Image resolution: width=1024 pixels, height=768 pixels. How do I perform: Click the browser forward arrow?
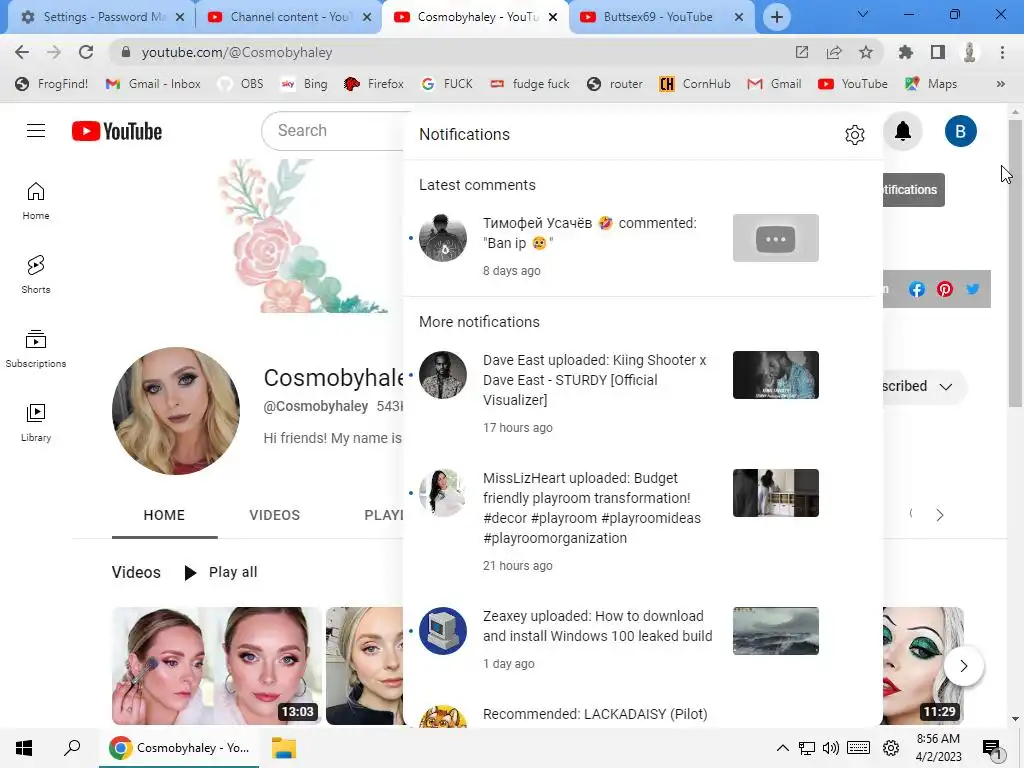tap(54, 52)
